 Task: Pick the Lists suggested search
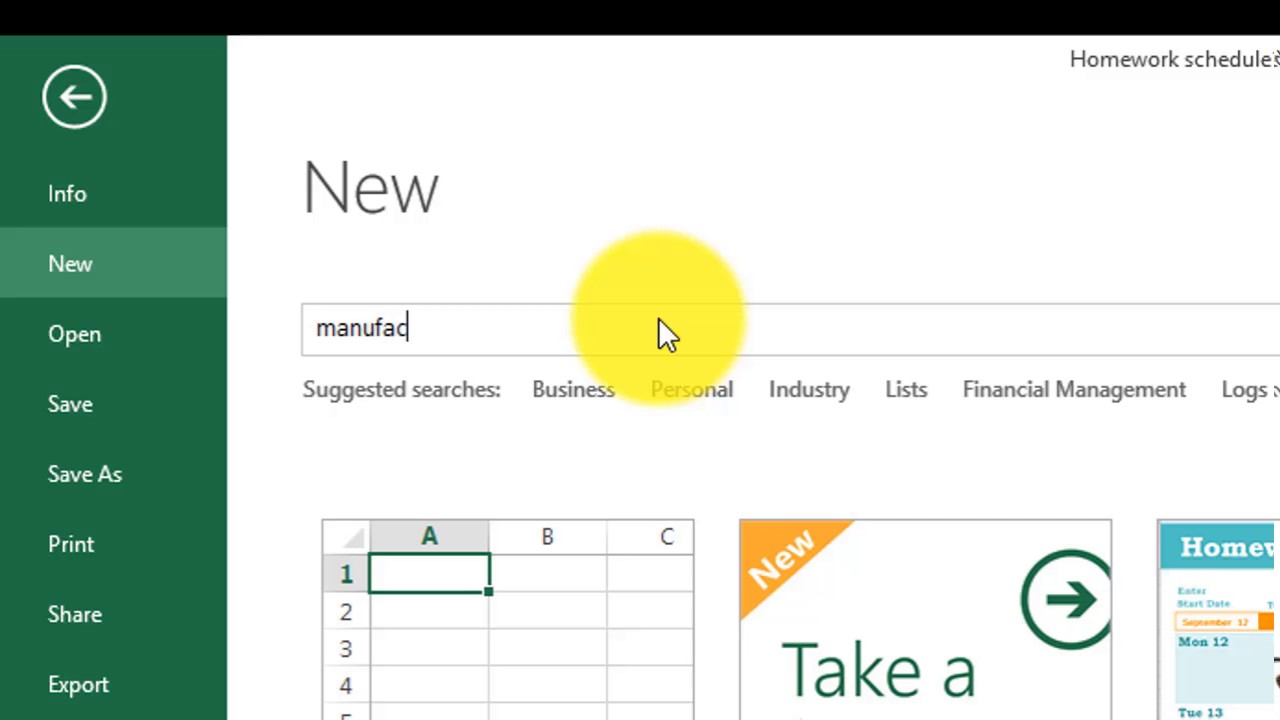point(906,390)
